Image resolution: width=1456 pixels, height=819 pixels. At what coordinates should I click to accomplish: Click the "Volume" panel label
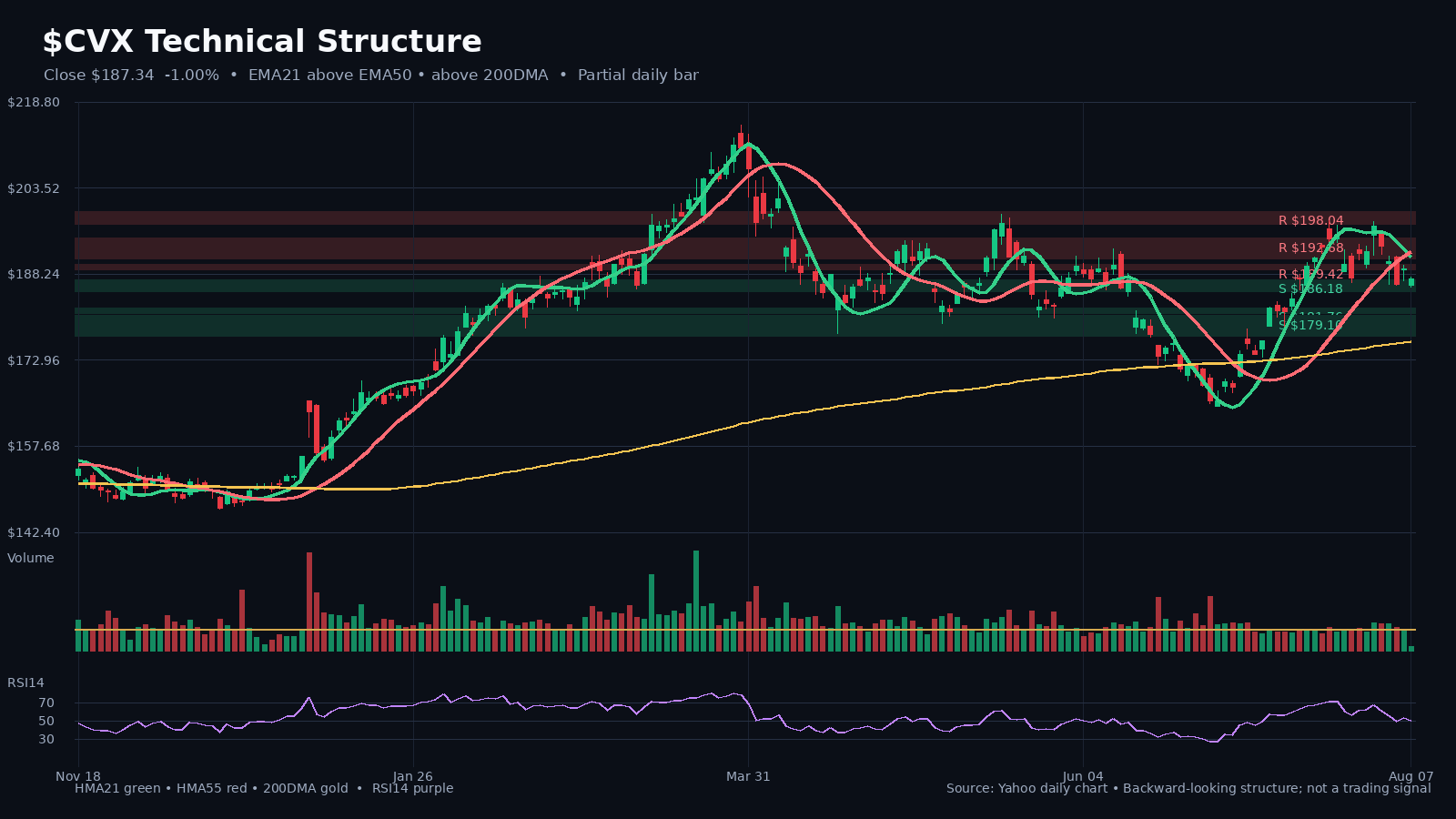[31, 558]
